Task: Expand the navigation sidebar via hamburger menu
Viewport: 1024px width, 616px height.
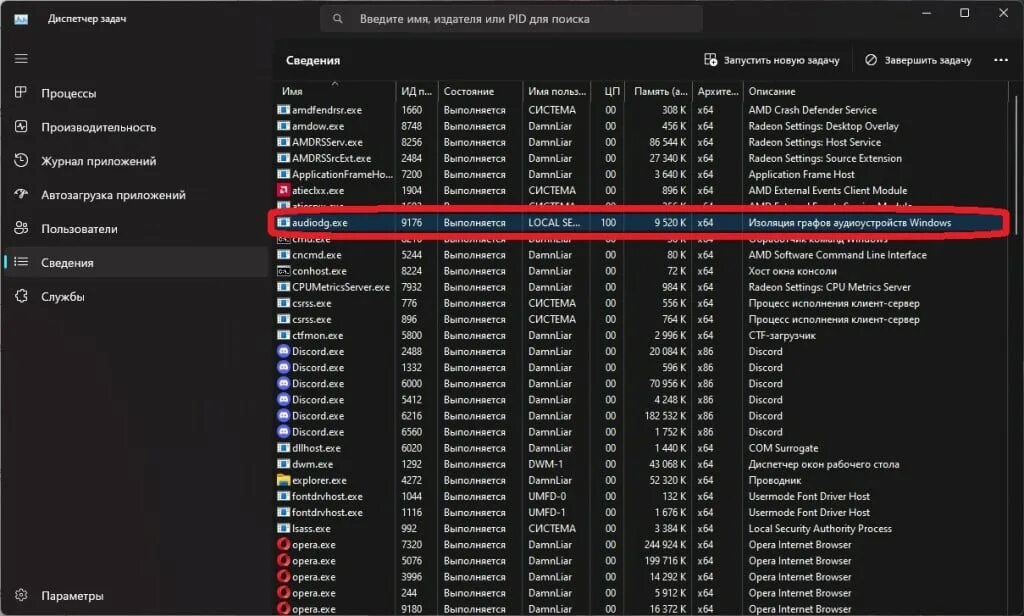Action: 20,57
